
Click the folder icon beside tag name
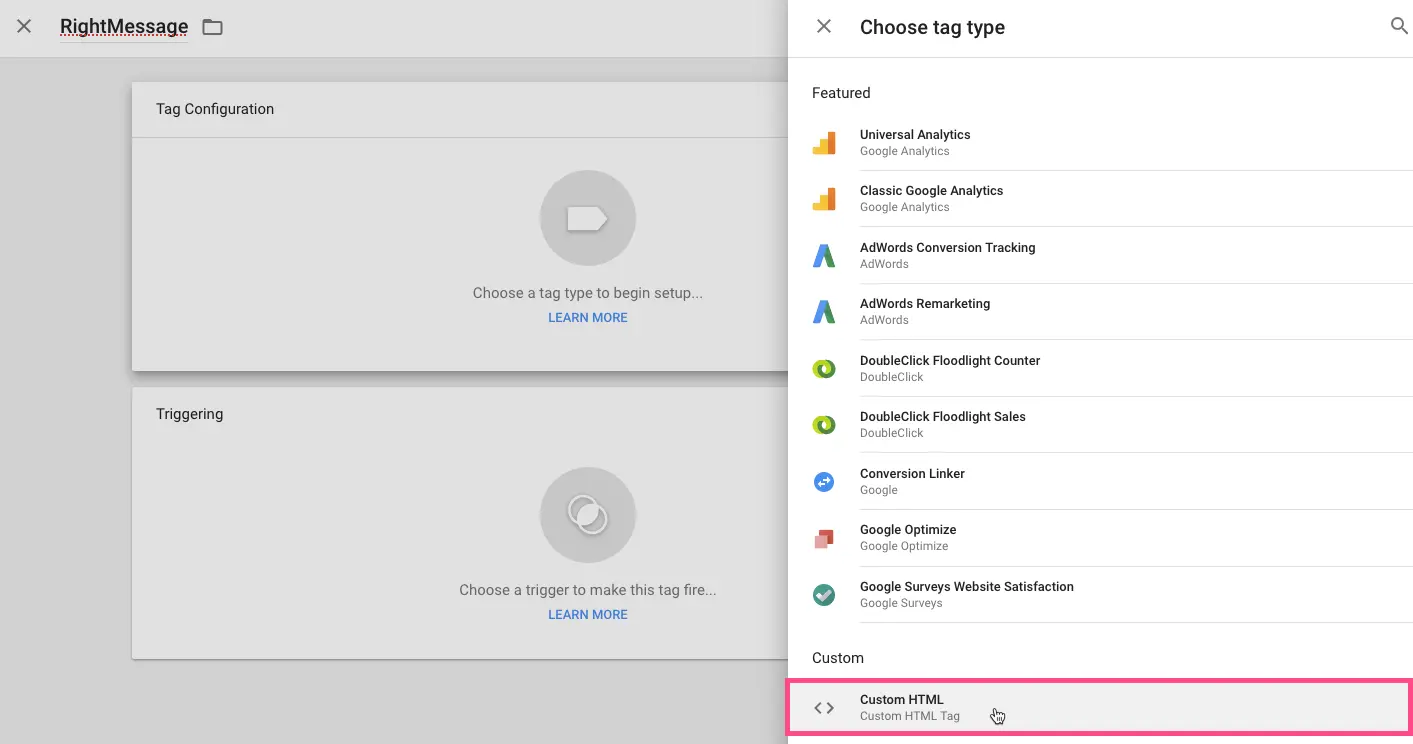click(x=212, y=27)
